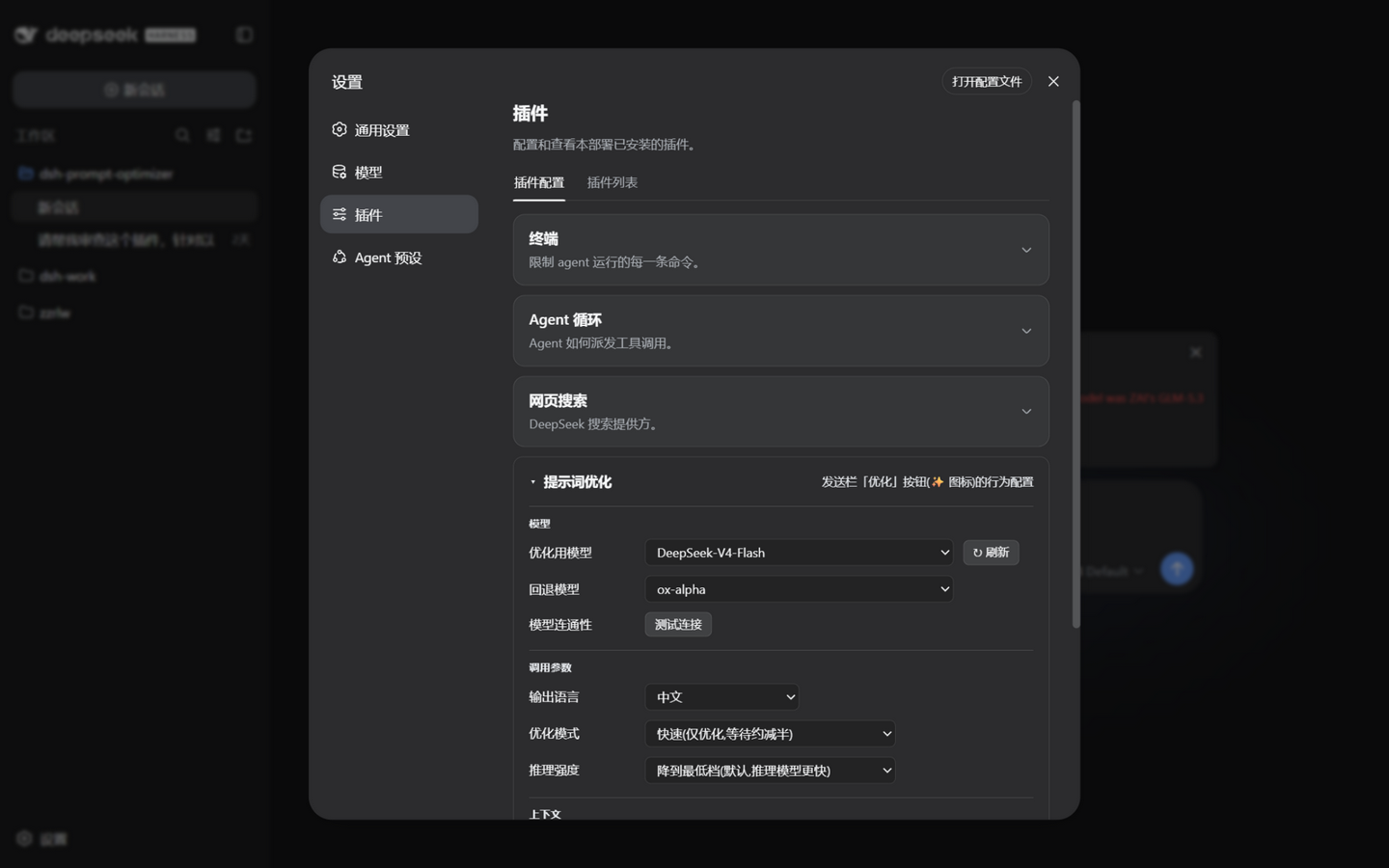
Task: Expand the 终端 plugin section
Action: coord(780,250)
